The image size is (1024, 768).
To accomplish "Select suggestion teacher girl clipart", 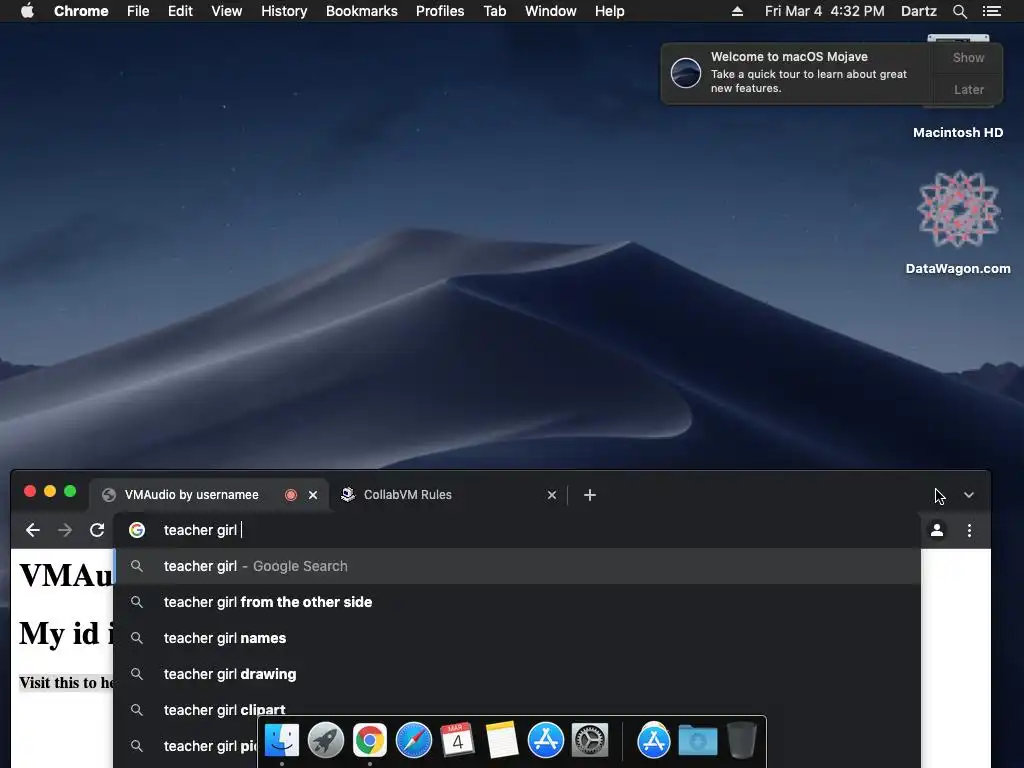I will [x=517, y=709].
